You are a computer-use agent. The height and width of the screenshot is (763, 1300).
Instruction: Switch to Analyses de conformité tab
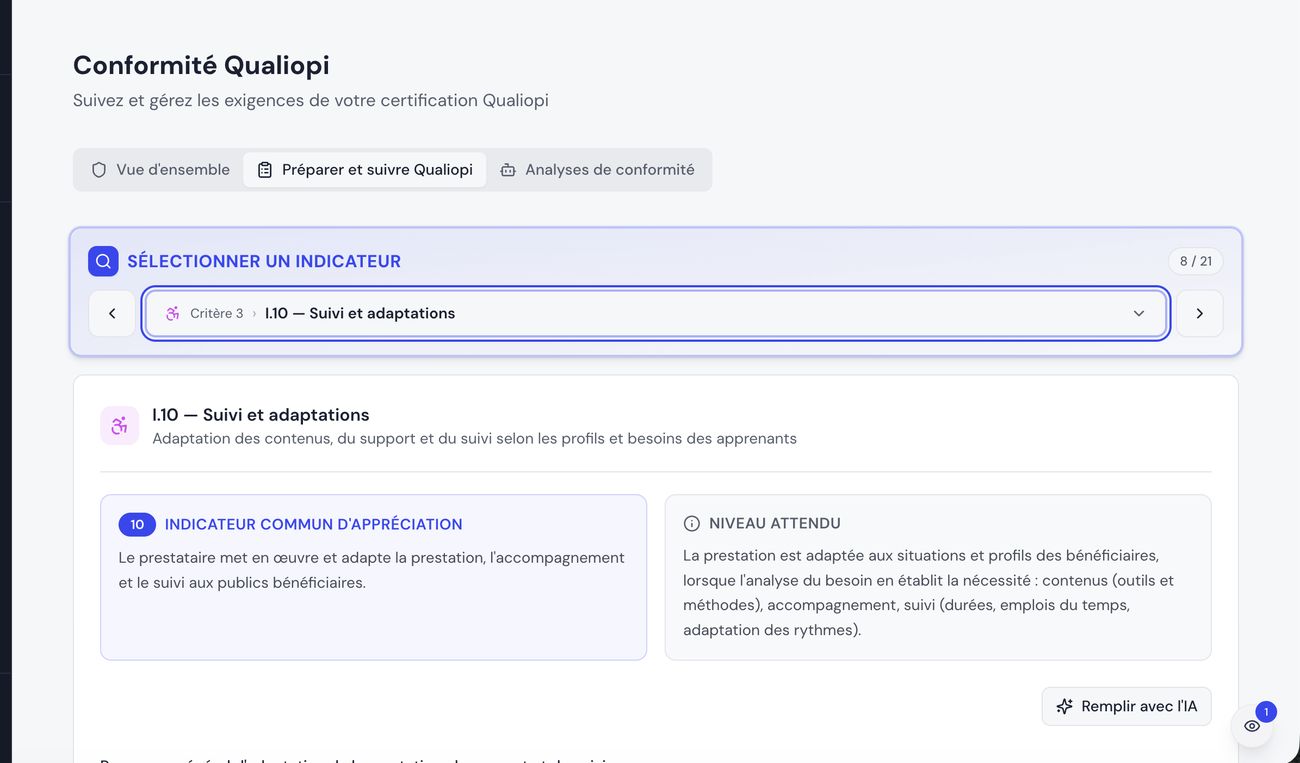597,170
